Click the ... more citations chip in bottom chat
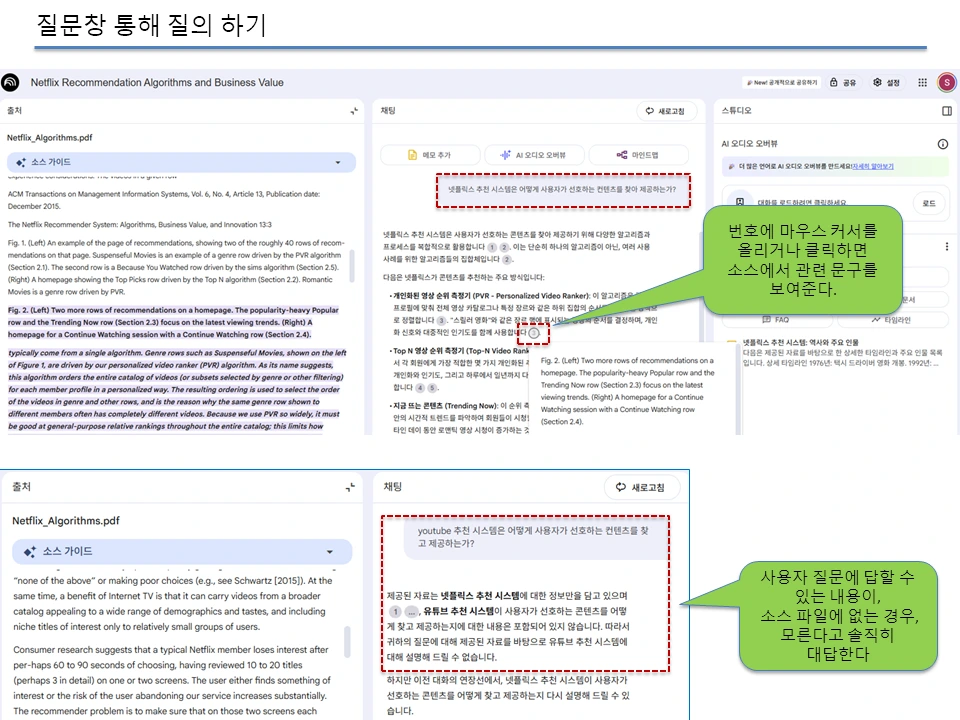This screenshot has width=960, height=720. (411, 612)
